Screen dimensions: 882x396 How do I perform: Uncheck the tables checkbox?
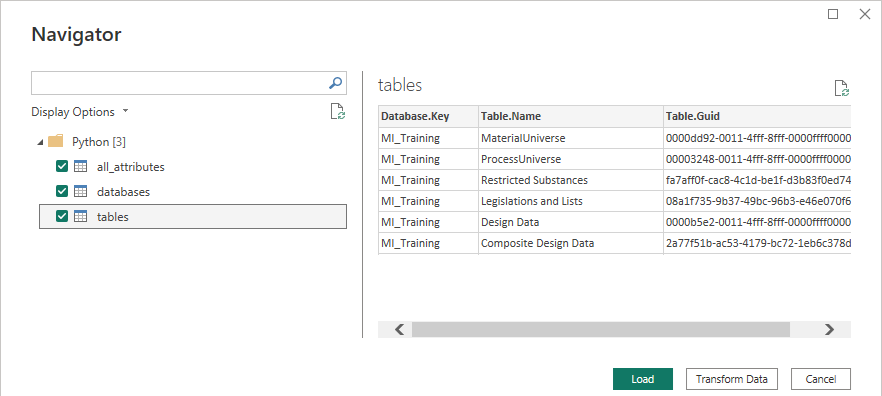[x=62, y=216]
